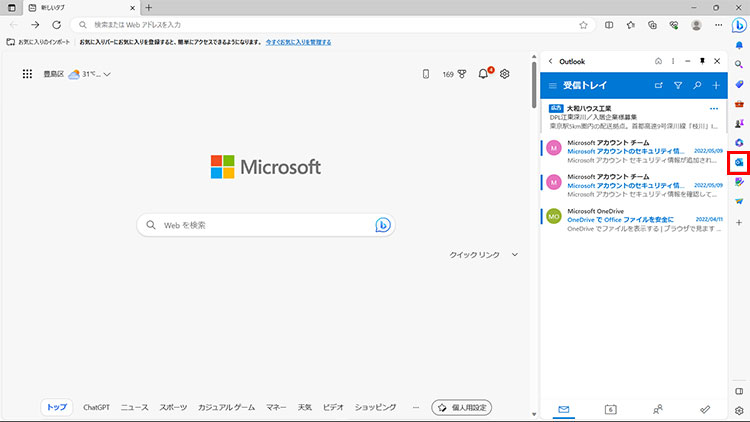Compose new mail with the plus icon

pyautogui.click(x=715, y=86)
